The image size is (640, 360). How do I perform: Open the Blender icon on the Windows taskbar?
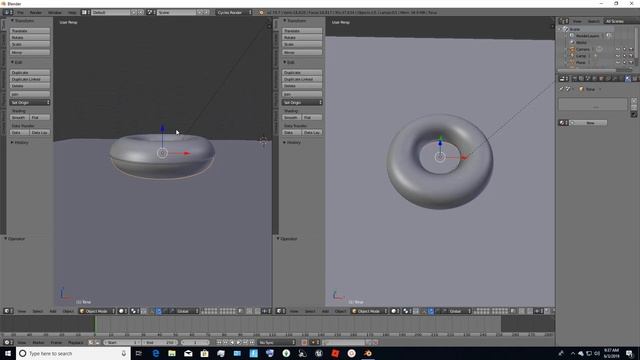[x=367, y=353]
